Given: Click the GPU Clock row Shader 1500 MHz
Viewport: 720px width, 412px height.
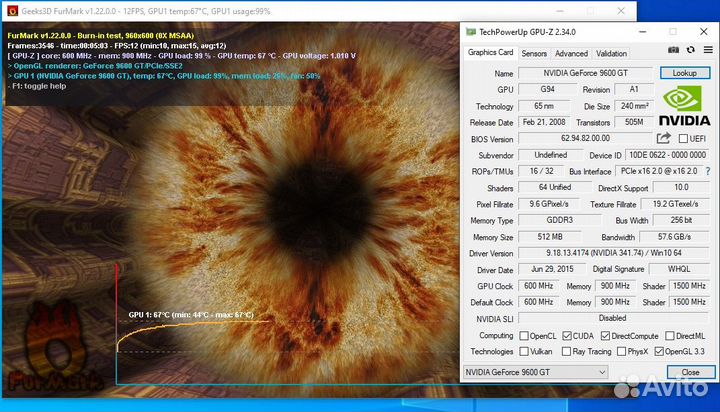Looking at the screenshot, I should coord(689,286).
